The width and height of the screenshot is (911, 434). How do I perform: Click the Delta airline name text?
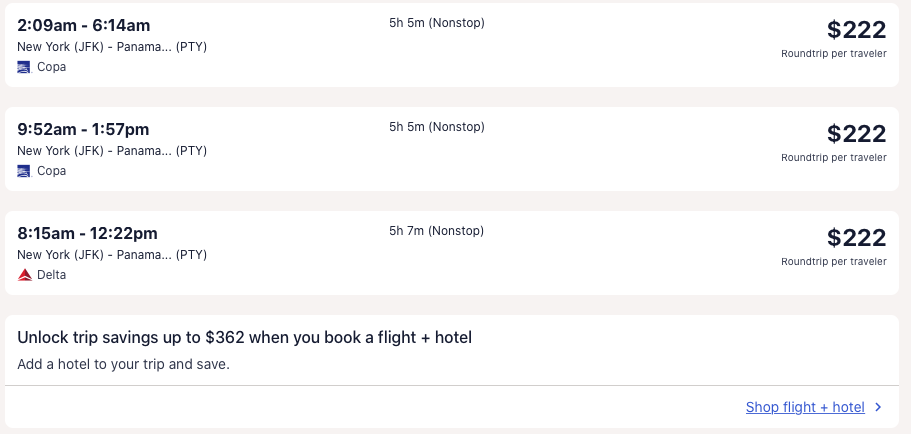tap(51, 275)
